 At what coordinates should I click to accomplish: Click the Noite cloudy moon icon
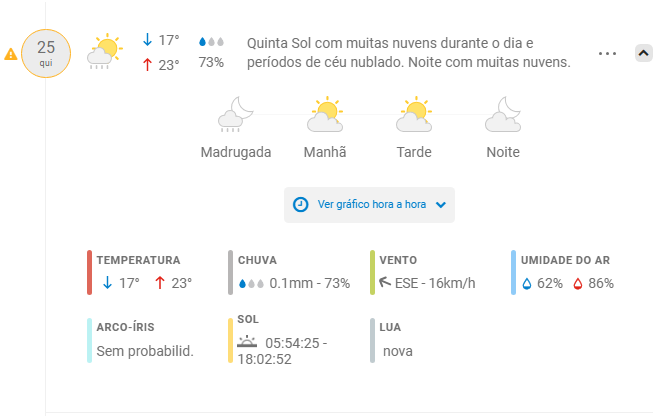pos(503,114)
